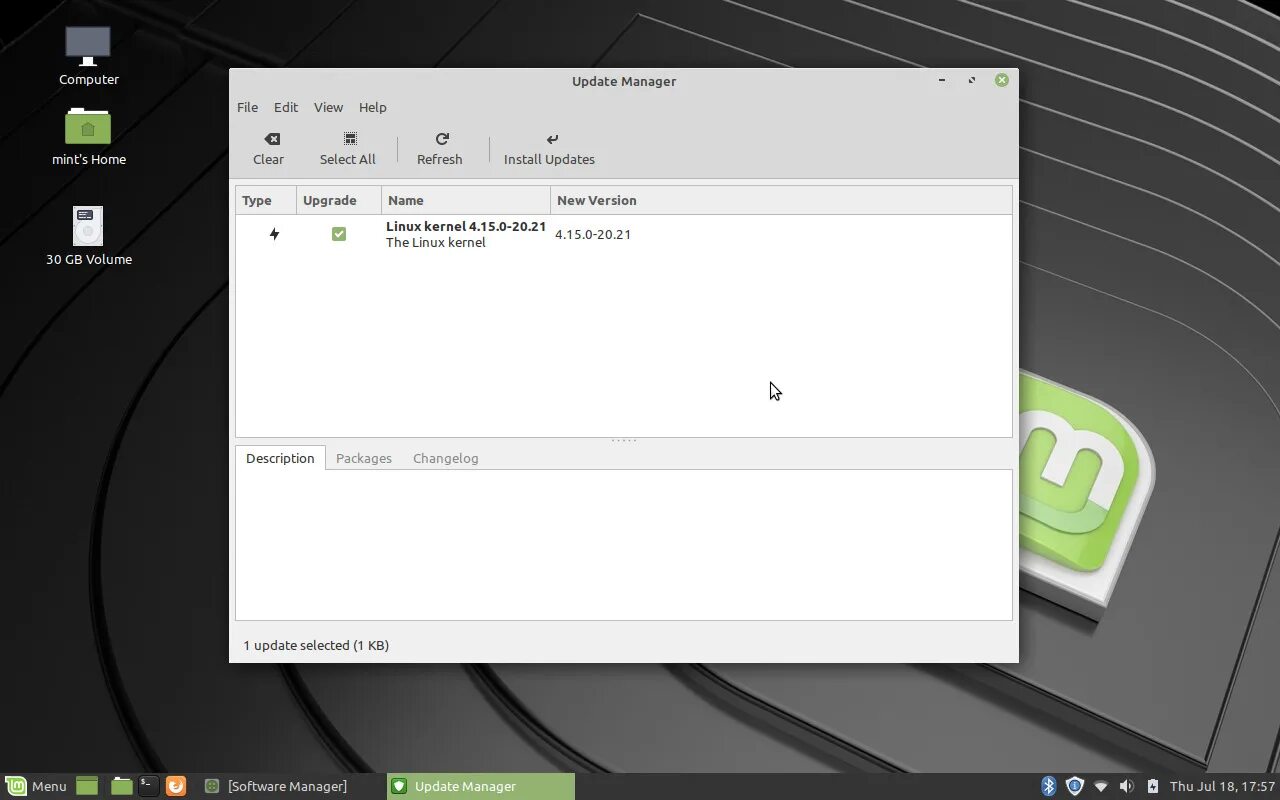Open the Help menu
The height and width of the screenshot is (800, 1280).
tap(373, 107)
